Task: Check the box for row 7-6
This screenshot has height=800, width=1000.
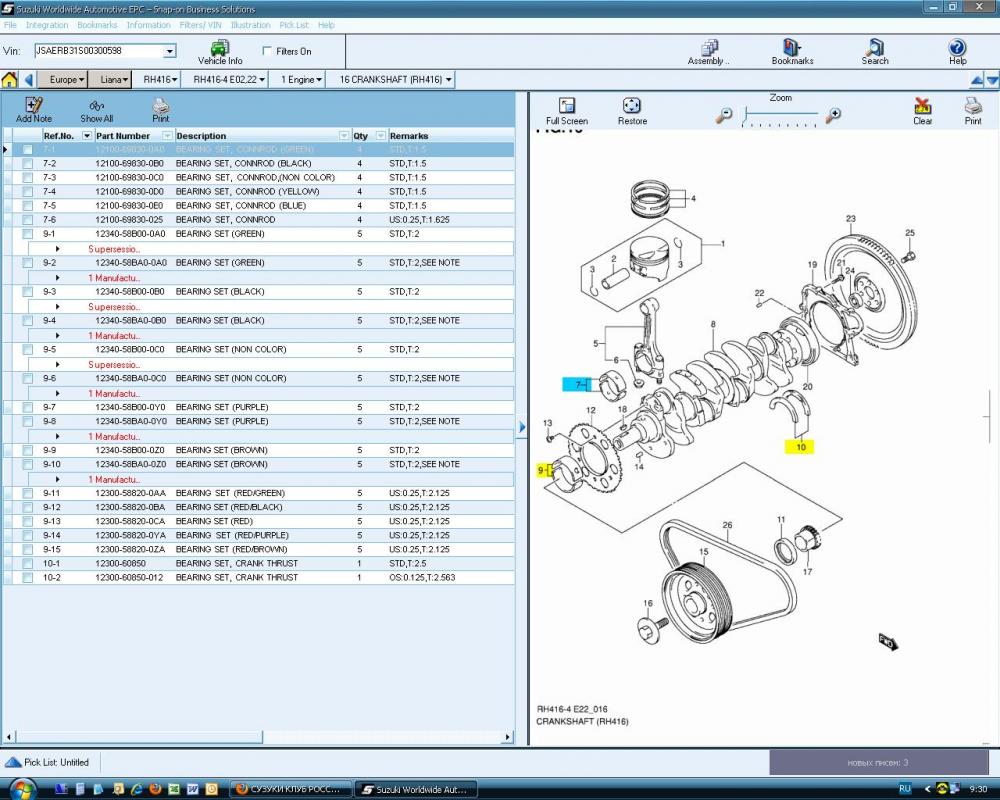Action: pyautogui.click(x=27, y=220)
